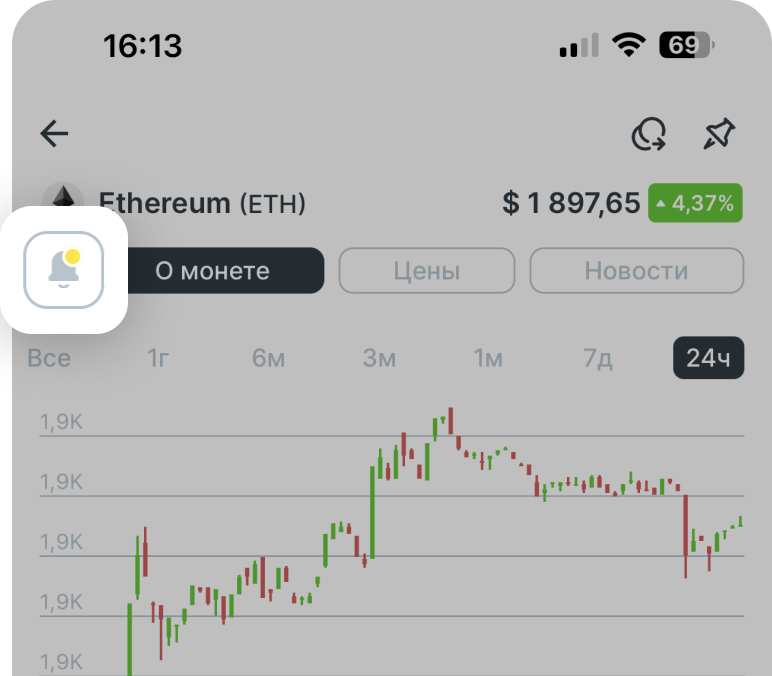
Task: Switch to the «О монете» tab
Action: (x=212, y=270)
